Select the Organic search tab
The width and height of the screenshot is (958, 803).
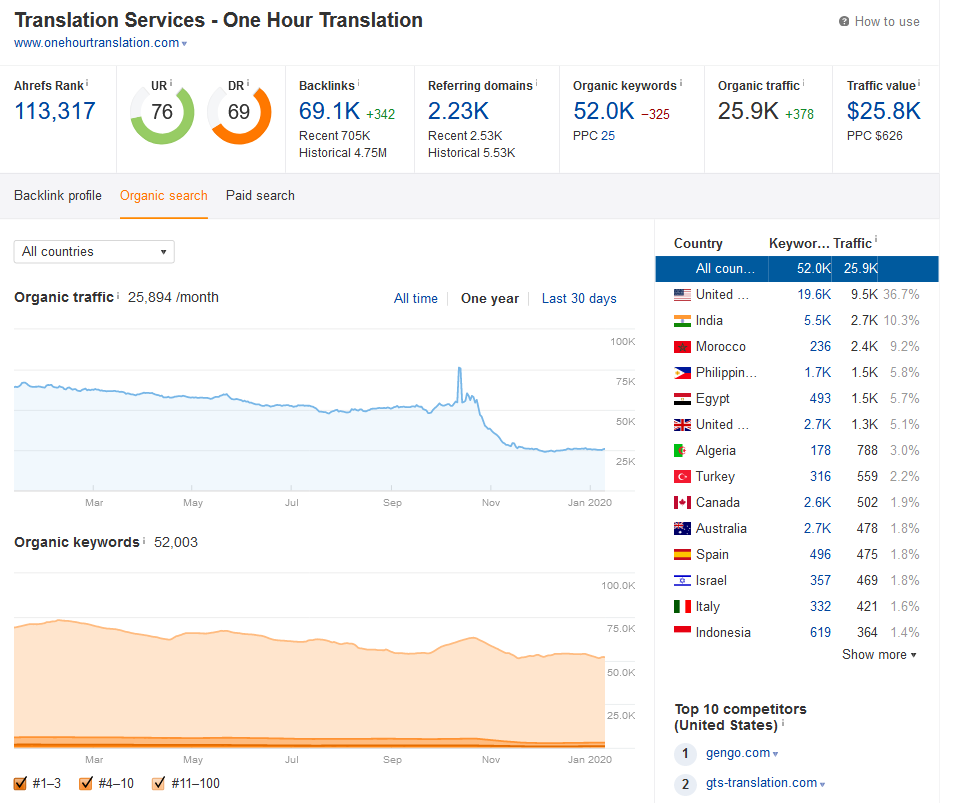[164, 196]
